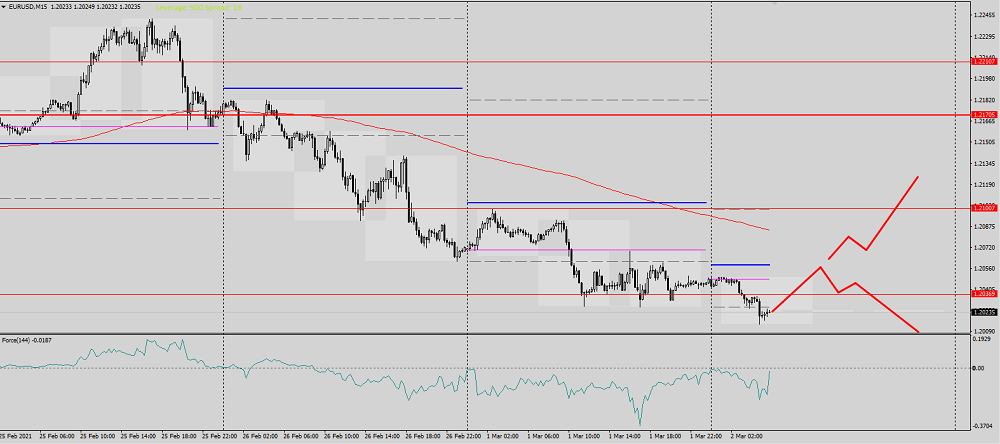Image resolution: width=1000 pixels, height=444 pixels.
Task: Select the red 1.20365 price level tag
Action: click(x=983, y=294)
